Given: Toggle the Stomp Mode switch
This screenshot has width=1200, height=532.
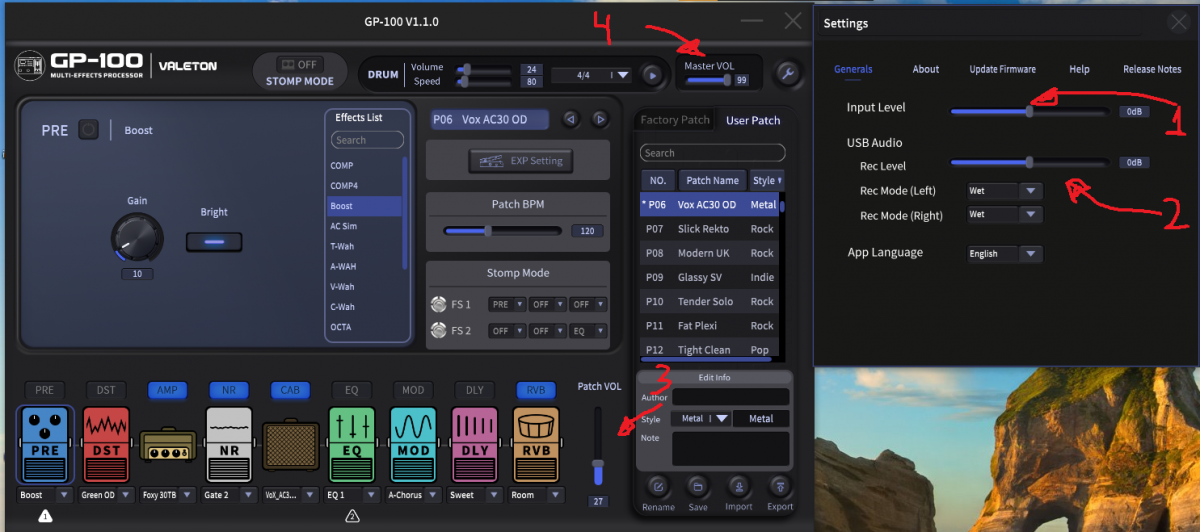Looking at the screenshot, I should 300,65.
